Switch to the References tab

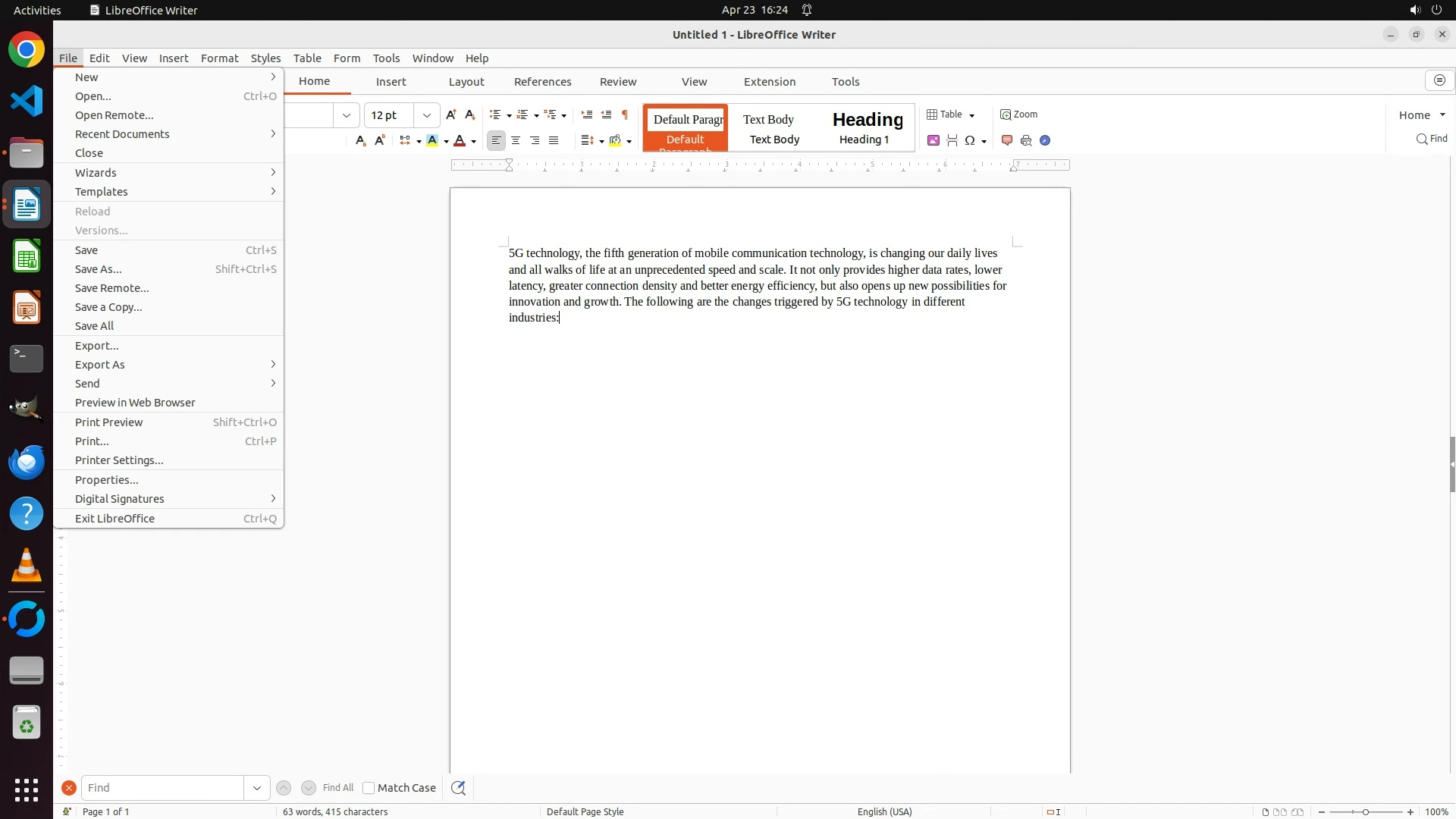pyautogui.click(x=542, y=82)
